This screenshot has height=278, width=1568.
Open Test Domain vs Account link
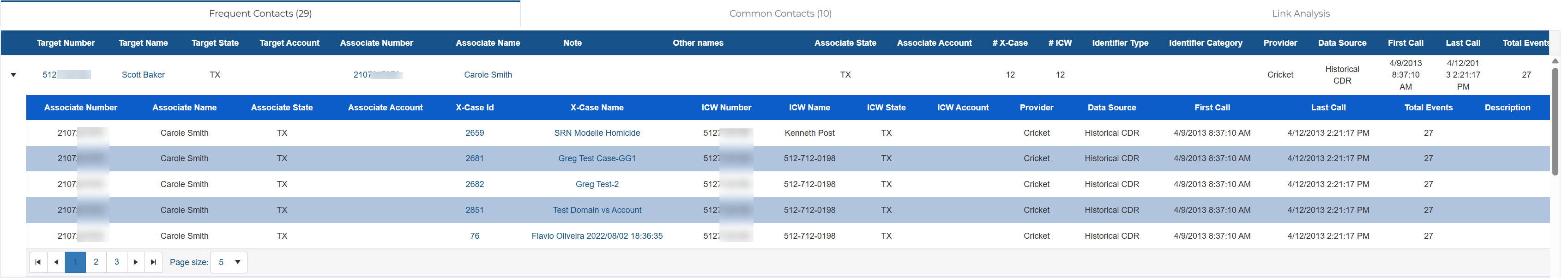[597, 210]
